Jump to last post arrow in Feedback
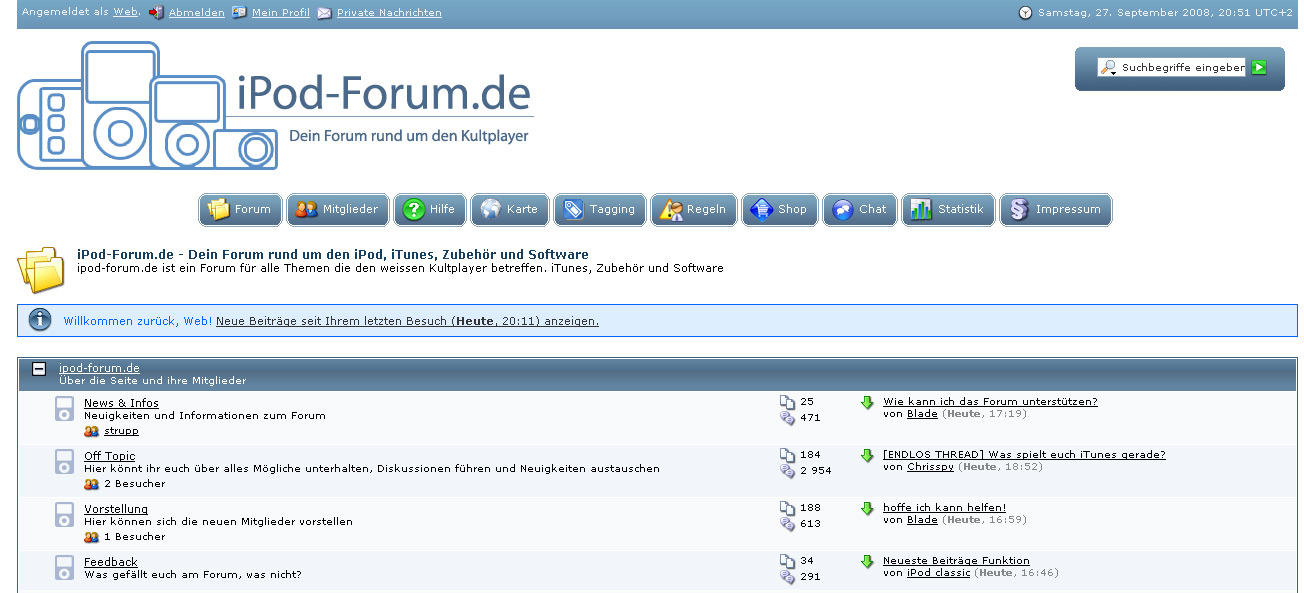This screenshot has height=593, width=1304. [867, 562]
